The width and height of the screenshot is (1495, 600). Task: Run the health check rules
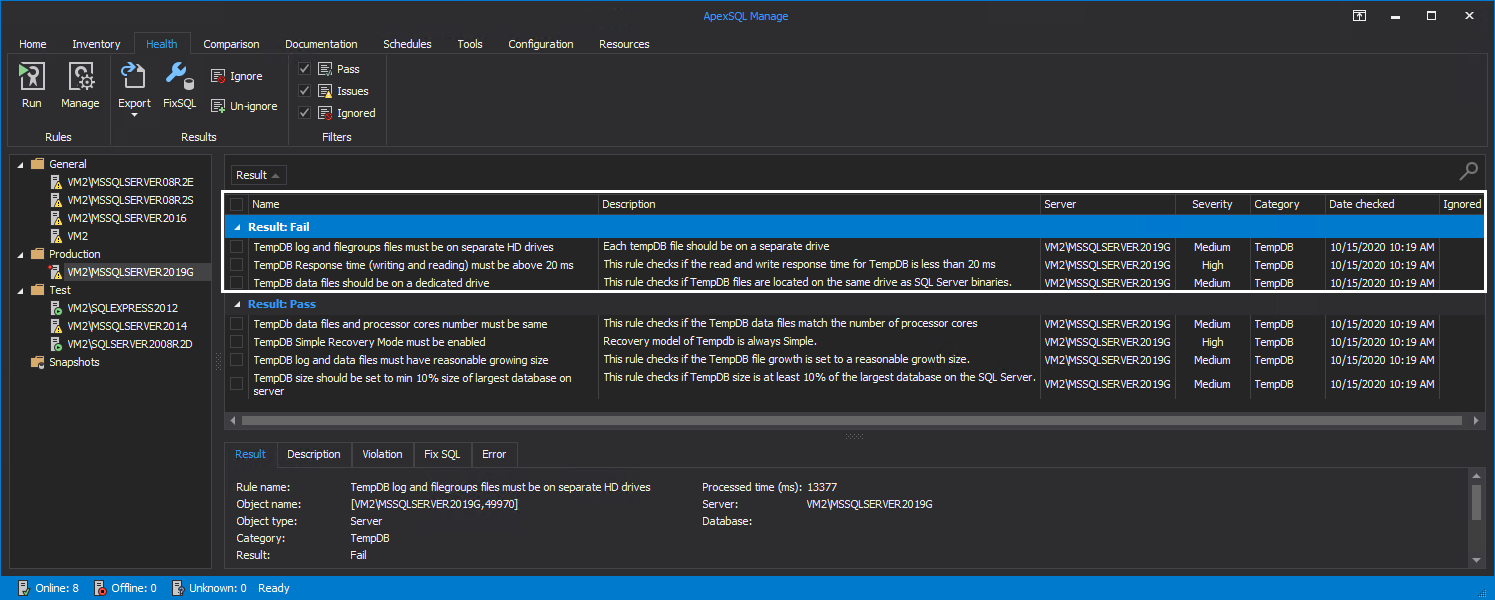[32, 85]
